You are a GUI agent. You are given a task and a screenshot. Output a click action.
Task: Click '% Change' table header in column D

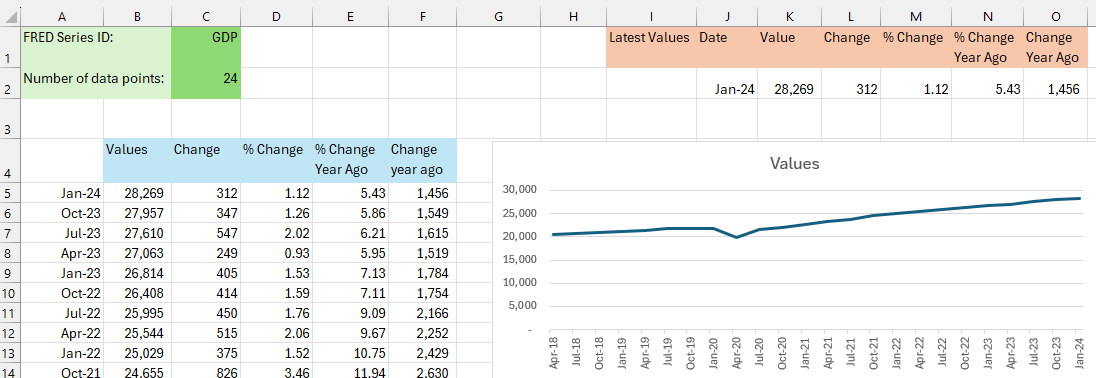coord(277,160)
